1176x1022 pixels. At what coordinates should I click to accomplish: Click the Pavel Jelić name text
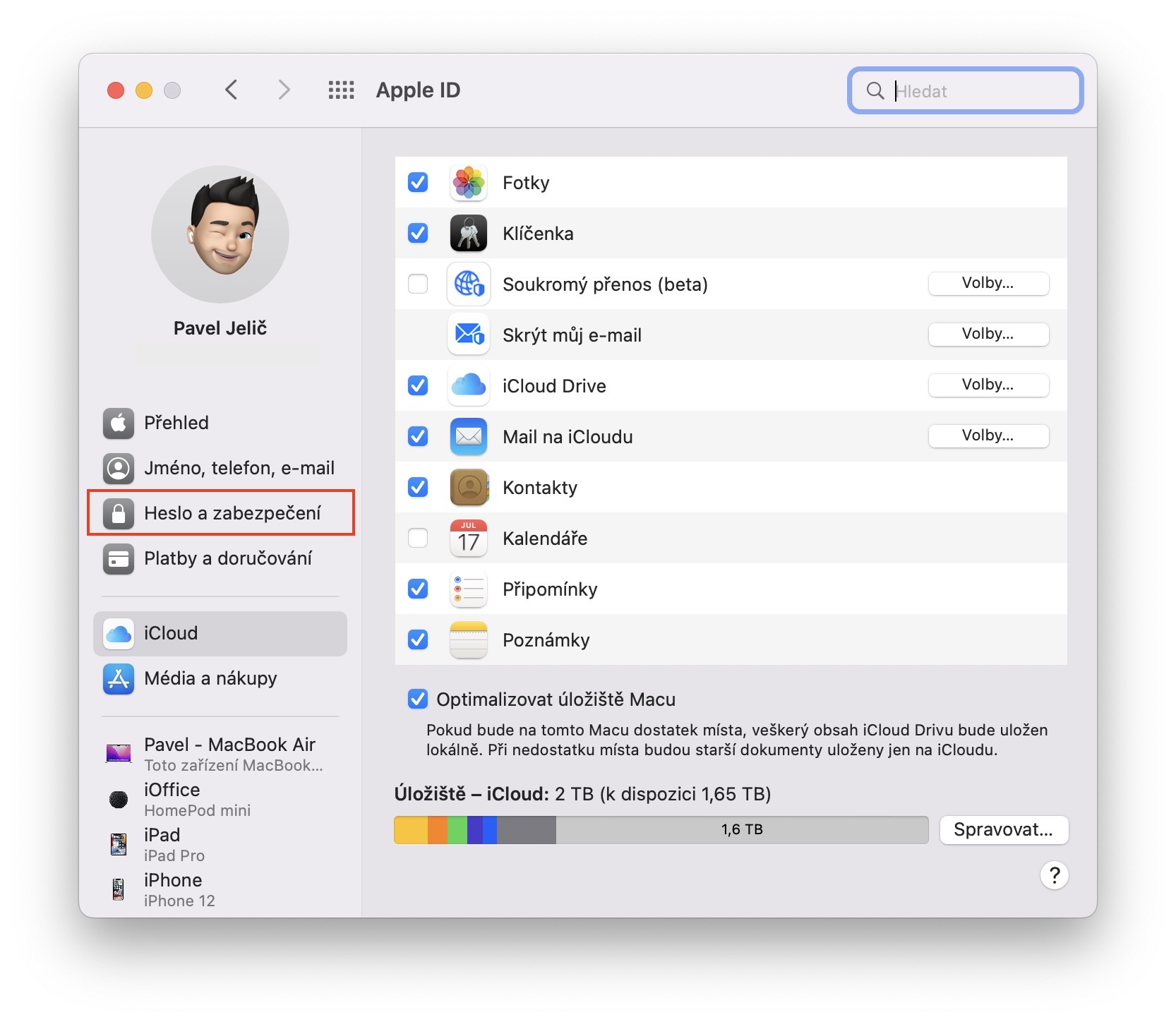pyautogui.click(x=220, y=328)
